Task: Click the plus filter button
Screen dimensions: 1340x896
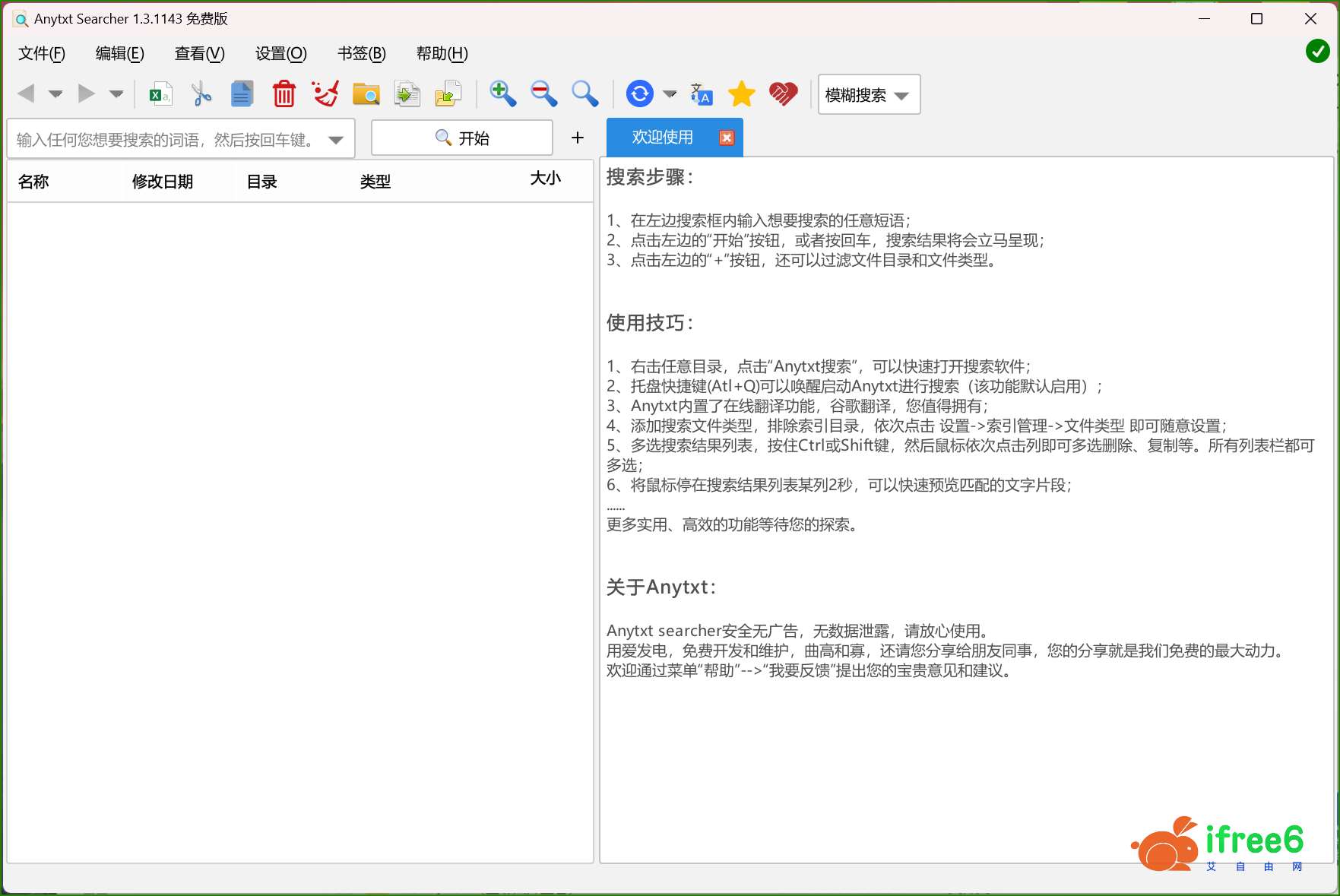Action: (578, 138)
